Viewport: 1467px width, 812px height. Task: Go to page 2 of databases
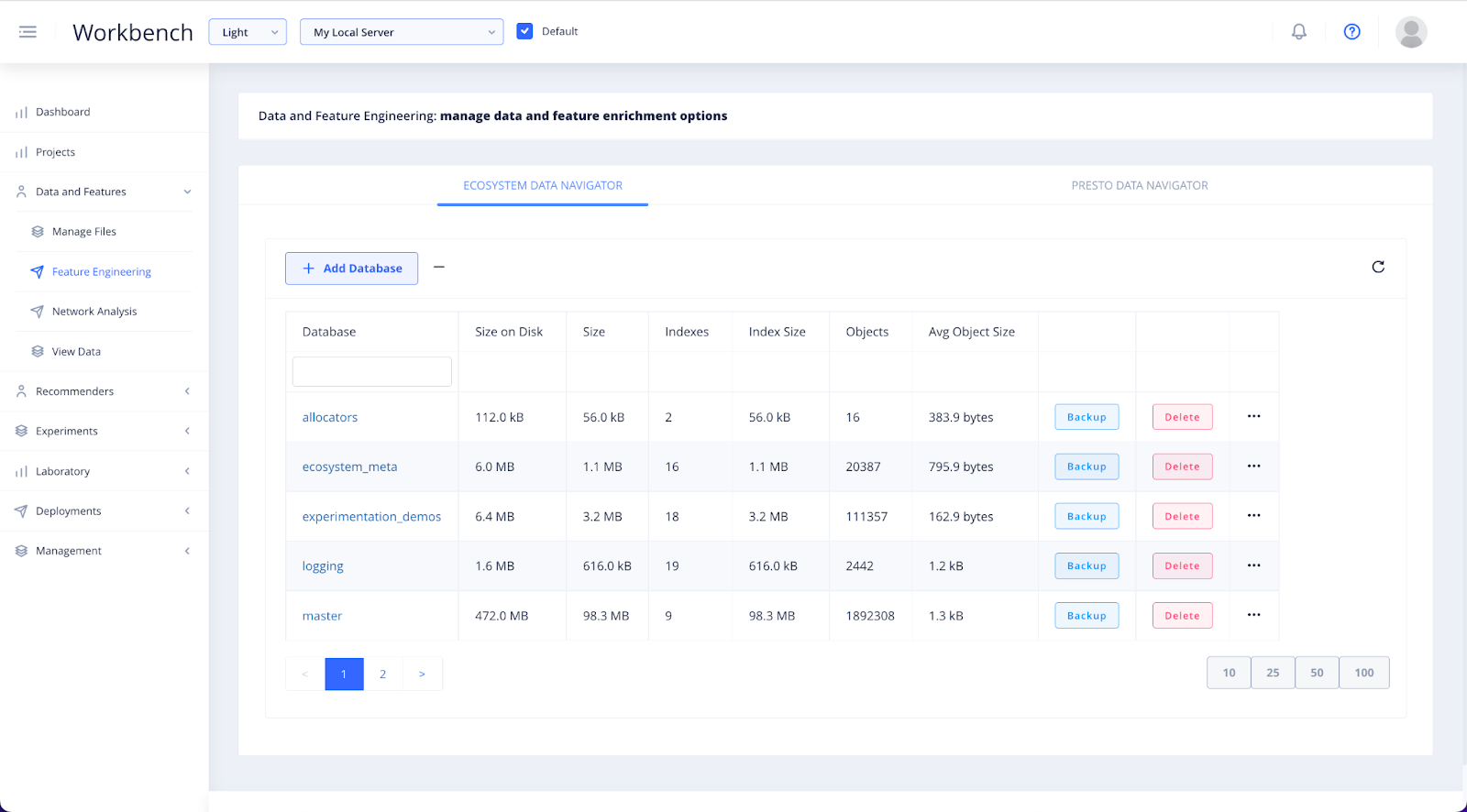coord(382,675)
